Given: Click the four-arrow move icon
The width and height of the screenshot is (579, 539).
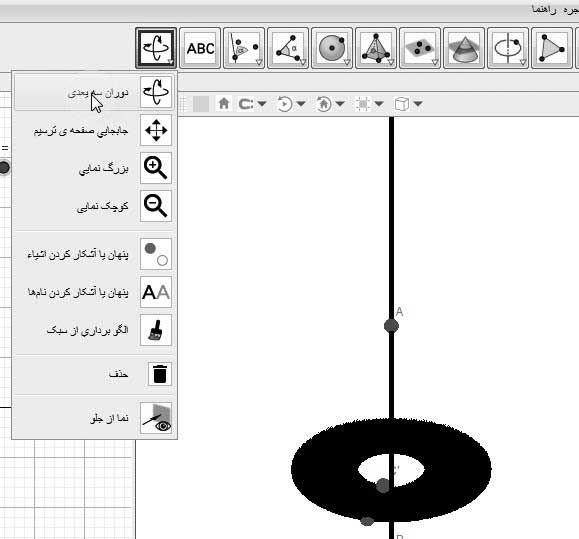Looking at the screenshot, I should point(156,130).
